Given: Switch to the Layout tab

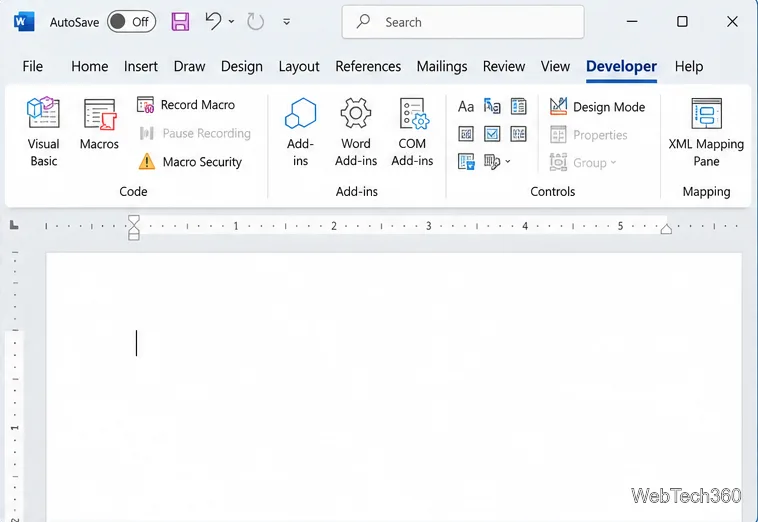Looking at the screenshot, I should click(x=299, y=66).
